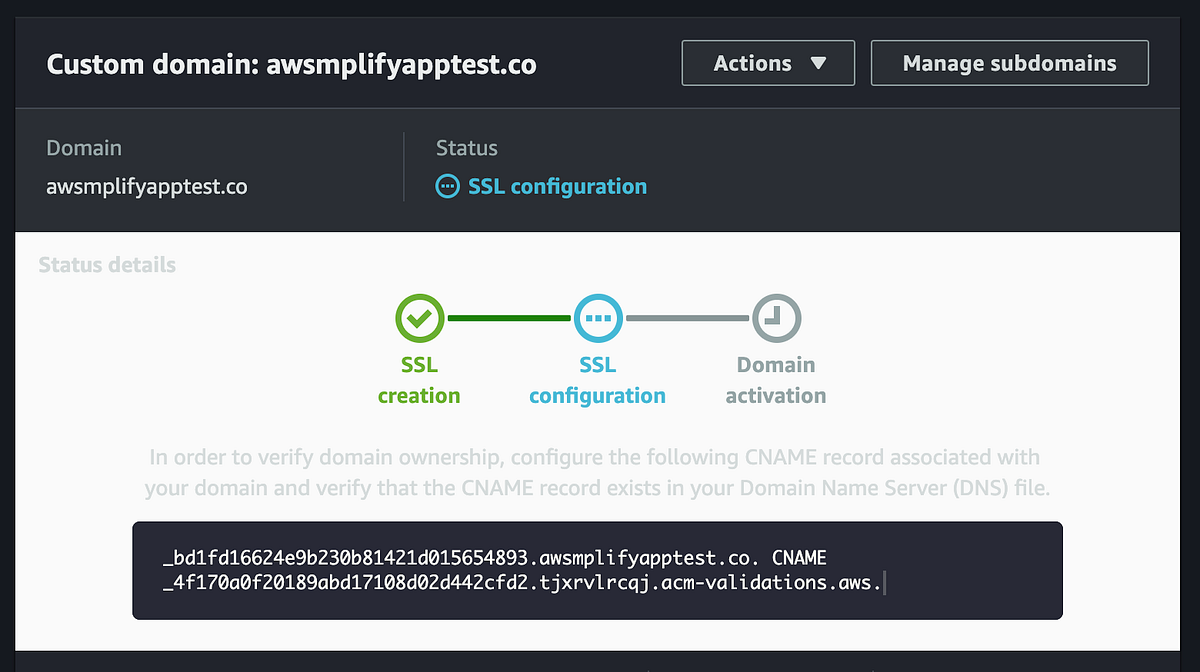Image resolution: width=1200 pixels, height=672 pixels.
Task: Click the gray connector before Domain activation
Action: click(x=686, y=317)
